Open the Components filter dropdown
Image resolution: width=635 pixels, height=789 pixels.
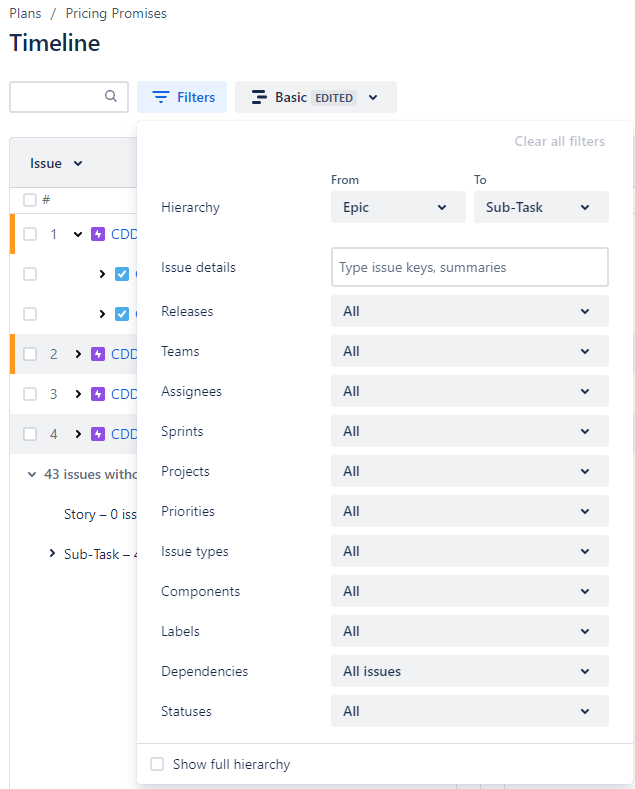coord(469,591)
